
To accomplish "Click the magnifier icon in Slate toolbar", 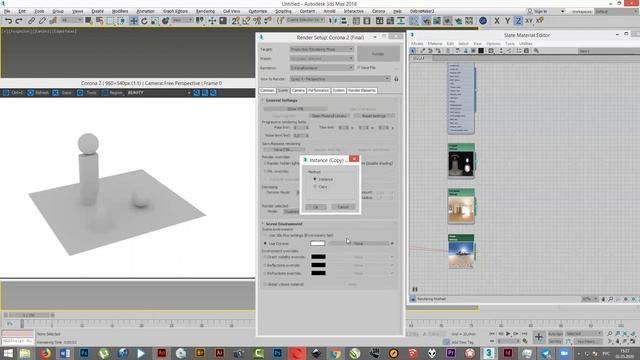I will tap(536, 51).
